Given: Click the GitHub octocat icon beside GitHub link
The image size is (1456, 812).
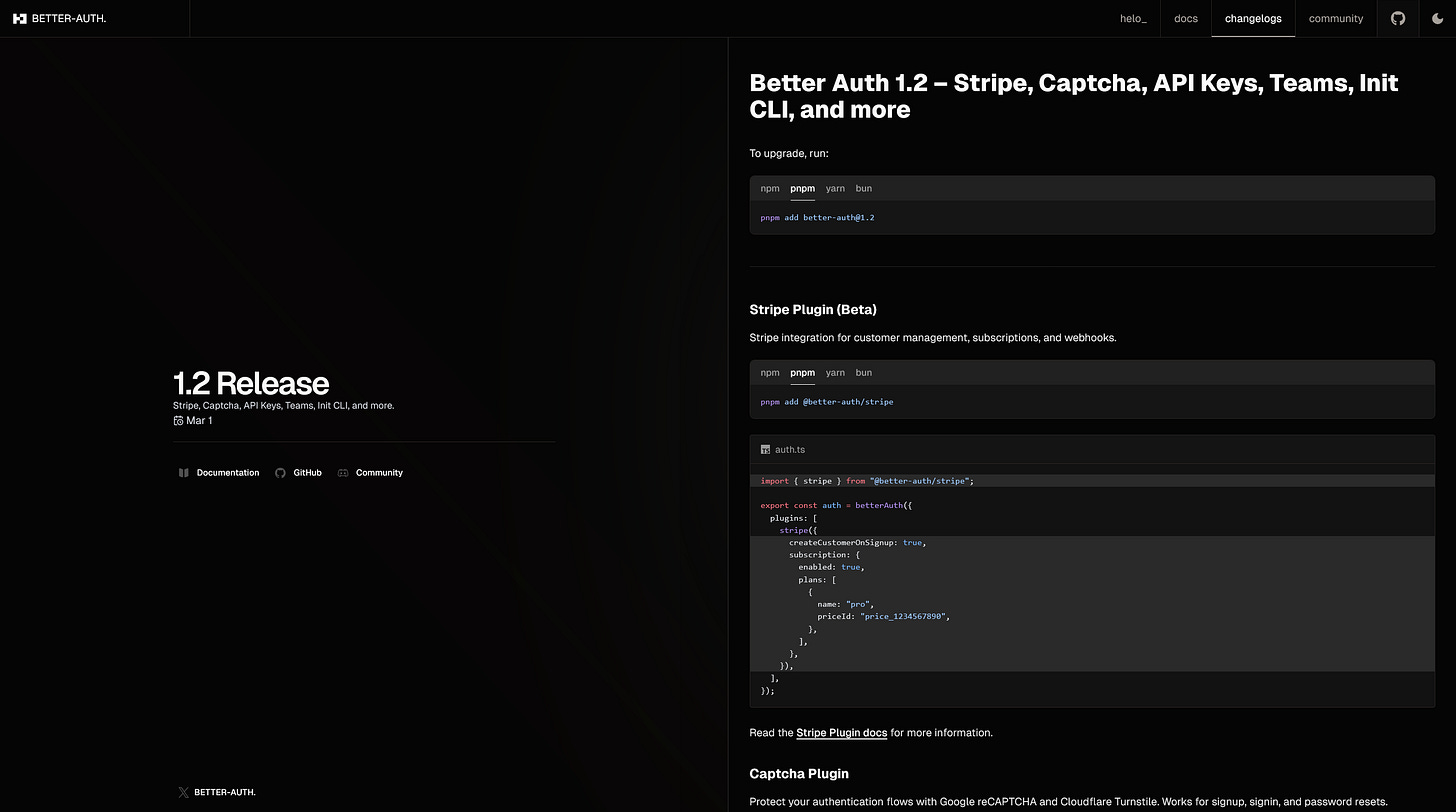Looking at the screenshot, I should [x=280, y=473].
